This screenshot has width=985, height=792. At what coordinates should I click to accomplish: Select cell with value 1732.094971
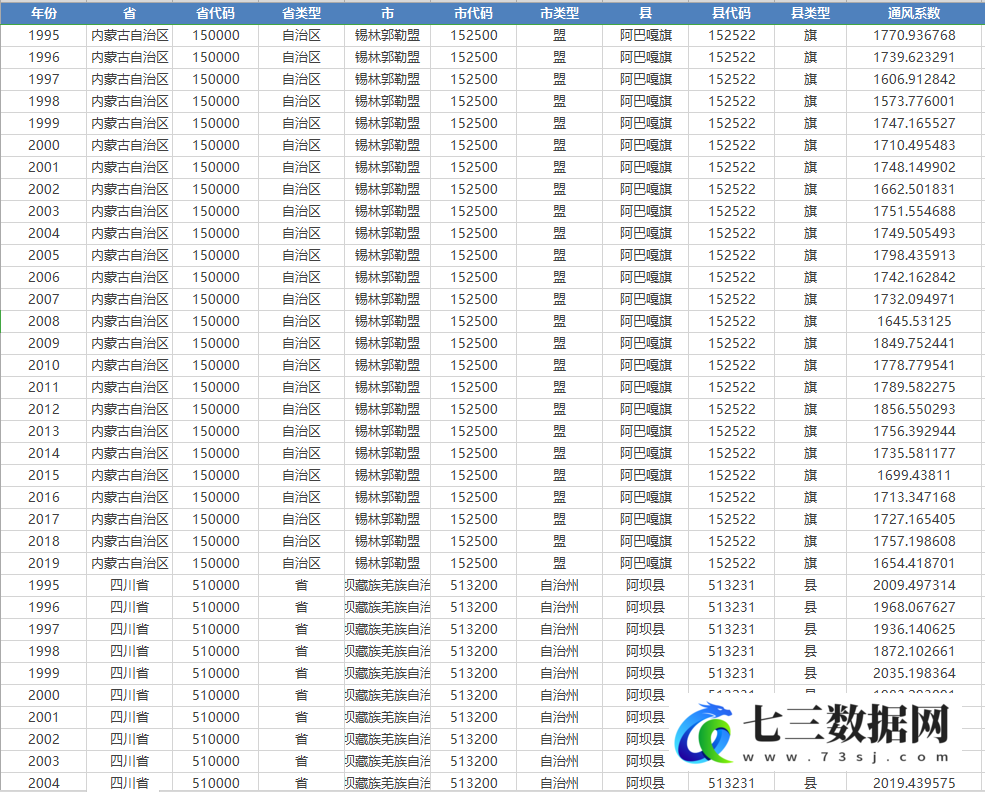915,299
